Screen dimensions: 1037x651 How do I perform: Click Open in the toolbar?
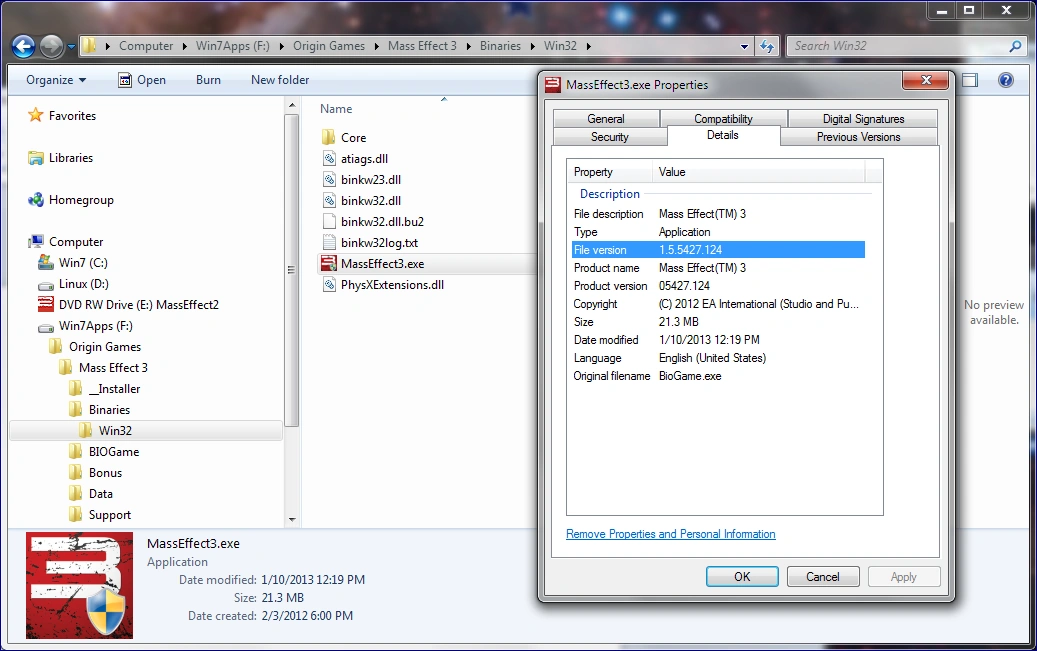(142, 80)
